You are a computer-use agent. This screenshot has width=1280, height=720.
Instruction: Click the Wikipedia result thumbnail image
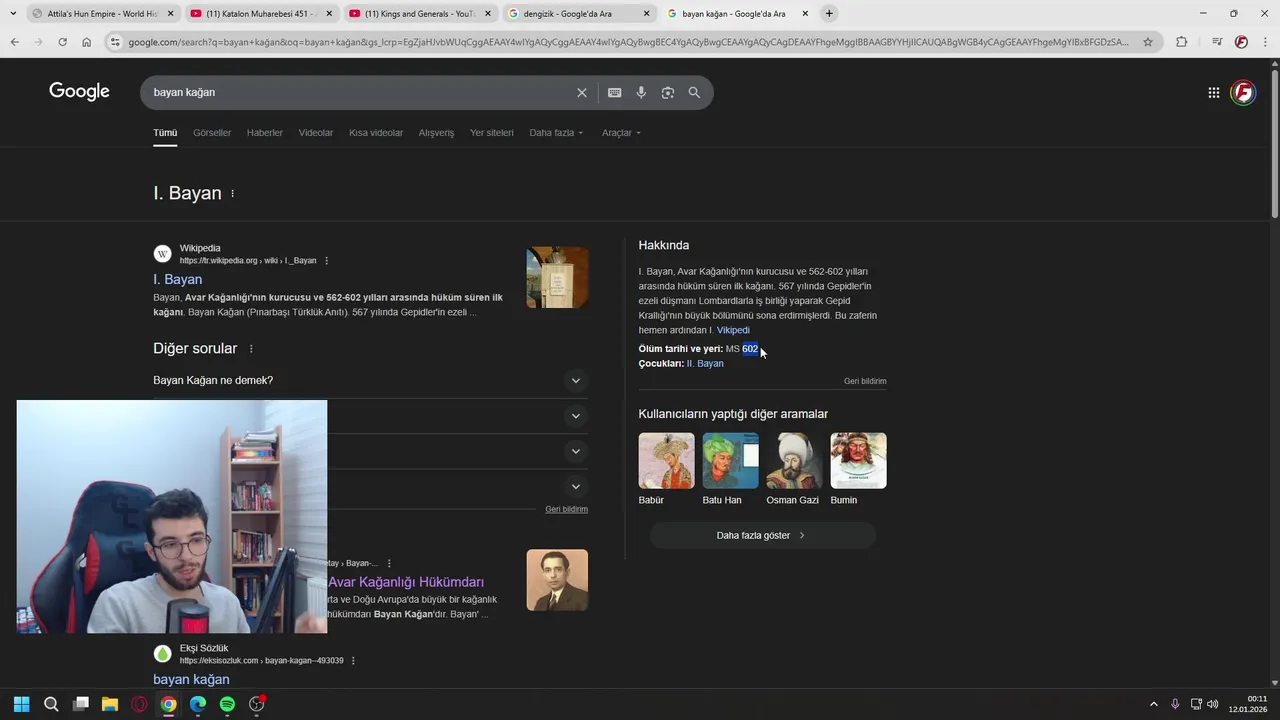click(x=557, y=277)
